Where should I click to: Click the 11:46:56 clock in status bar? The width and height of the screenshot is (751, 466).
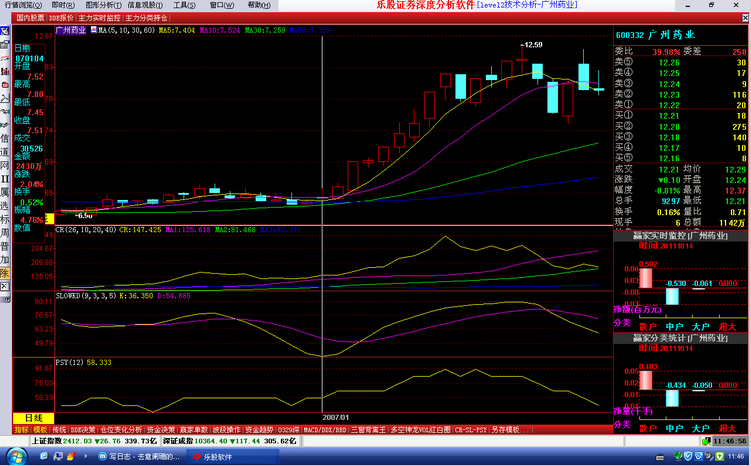(730, 441)
